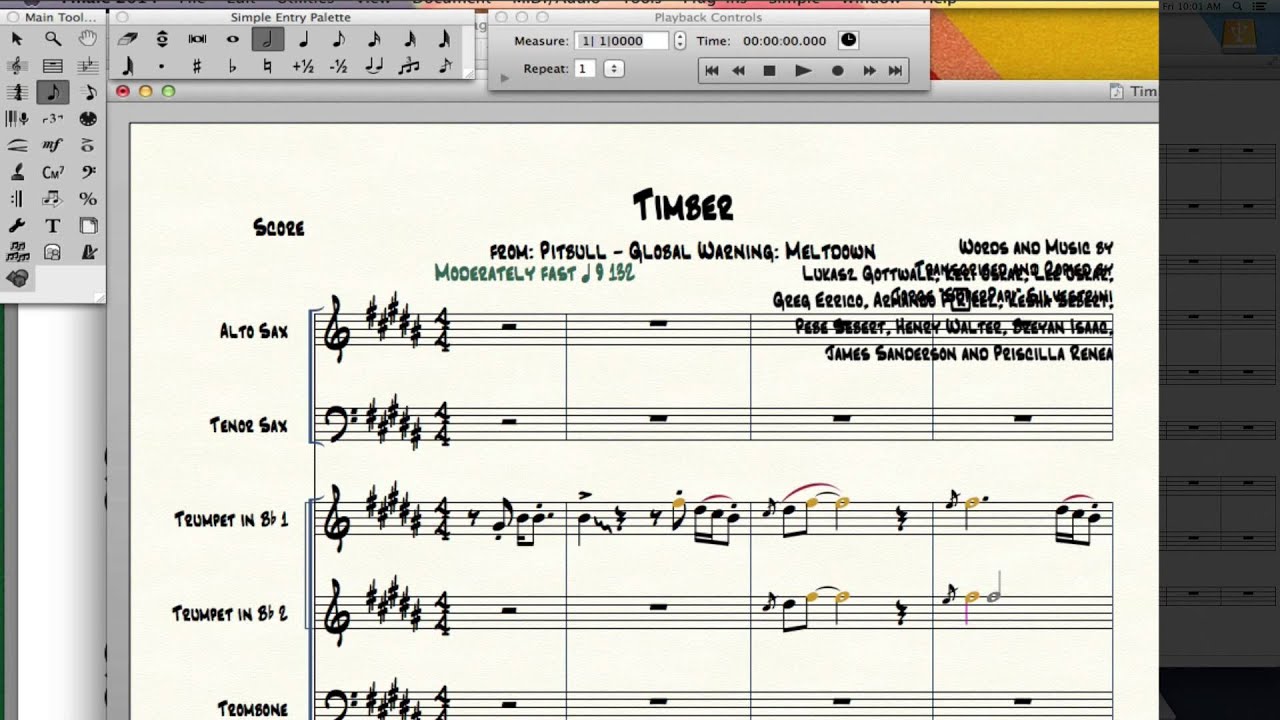Select the Zoom magnifier tool
The width and height of the screenshot is (1280, 720).
point(53,39)
